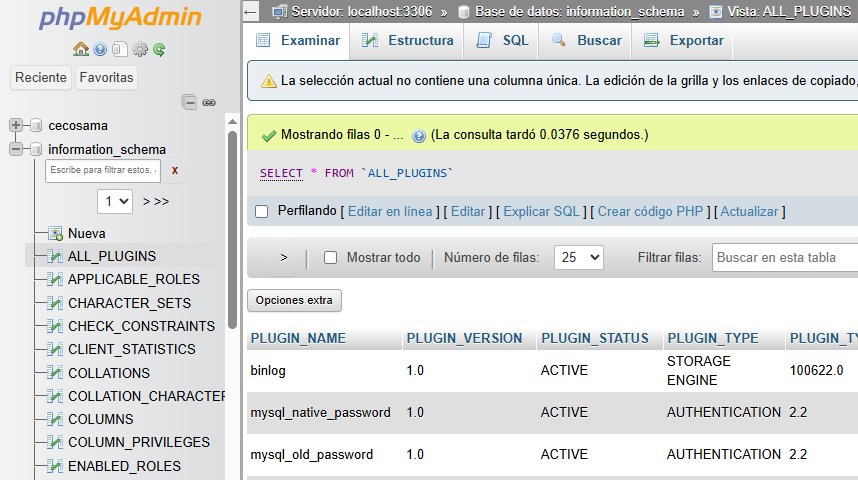Reload the navigation panel with green refresh icon
The image size is (858, 480).
click(159, 49)
